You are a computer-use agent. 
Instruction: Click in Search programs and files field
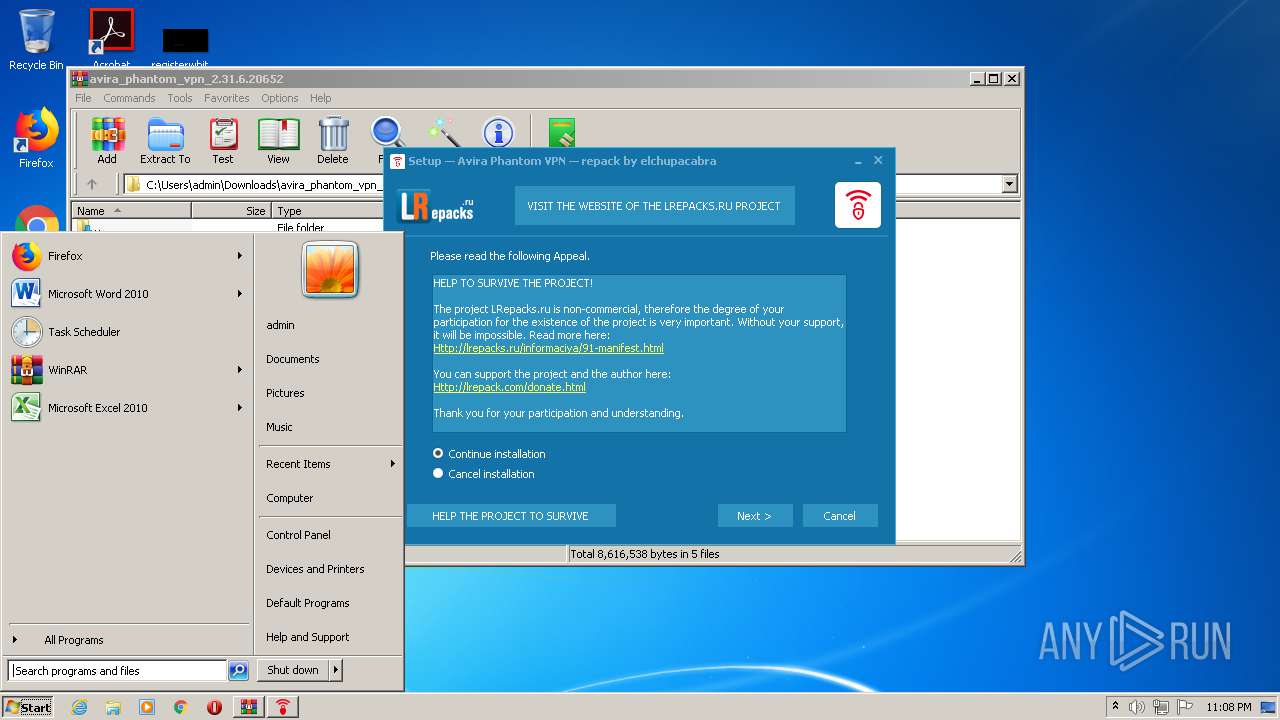118,671
